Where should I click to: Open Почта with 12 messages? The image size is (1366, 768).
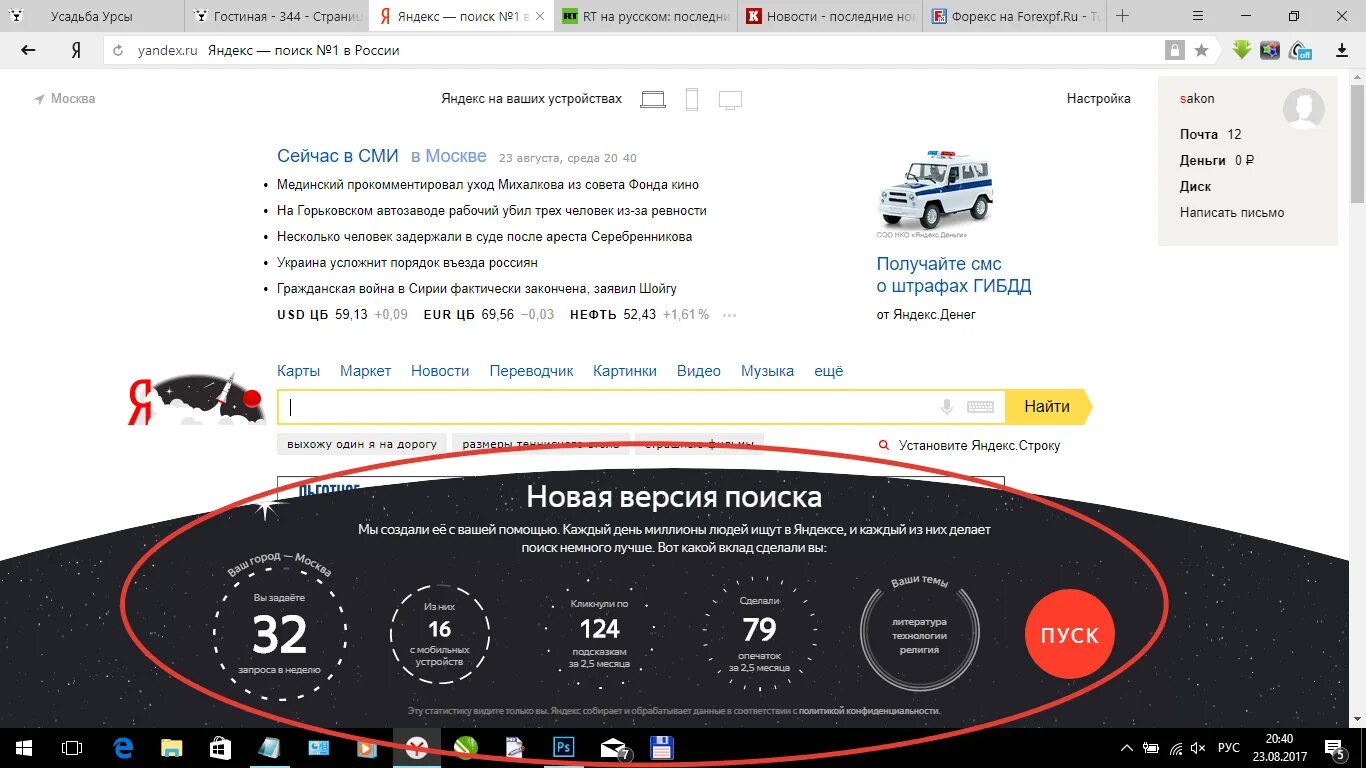tap(1210, 134)
